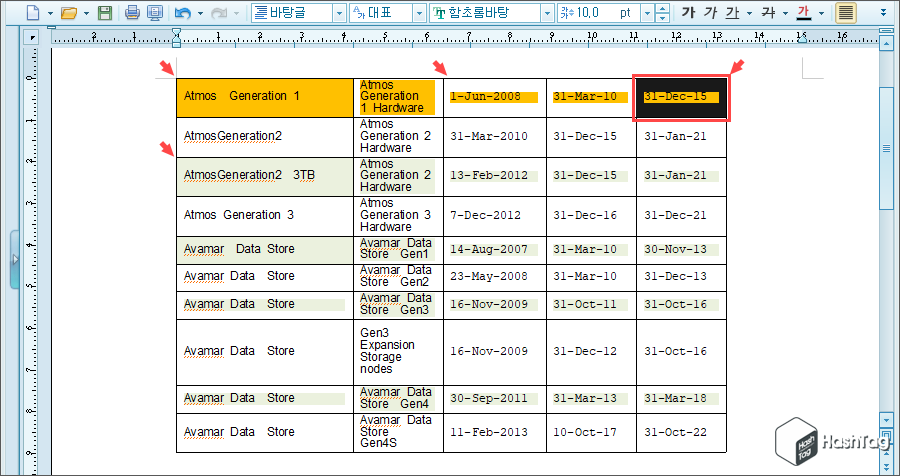Open print preview from the toolbar

point(154,13)
